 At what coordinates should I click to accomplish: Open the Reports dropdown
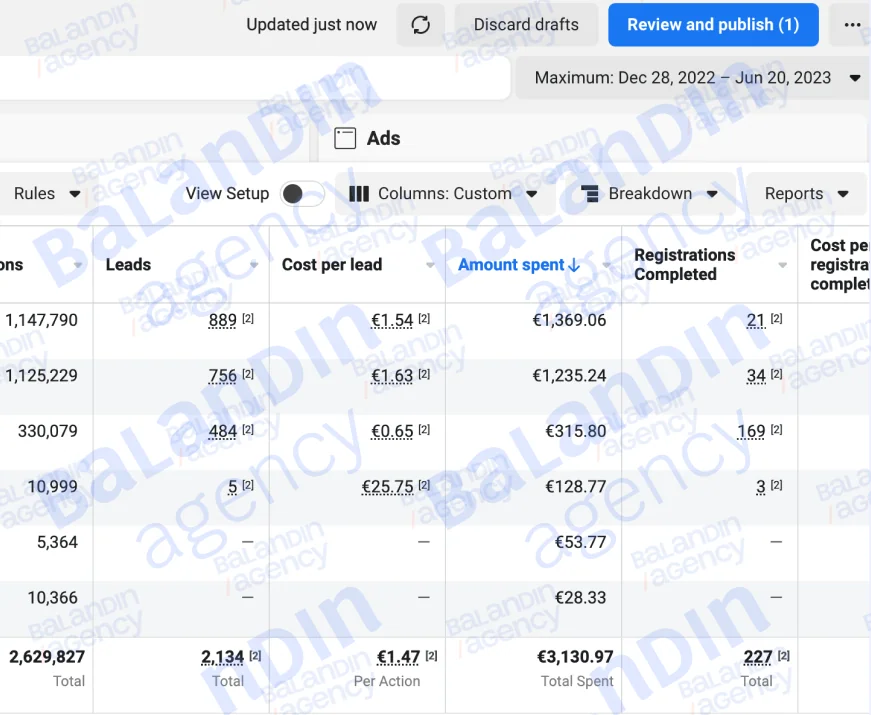[x=806, y=194]
